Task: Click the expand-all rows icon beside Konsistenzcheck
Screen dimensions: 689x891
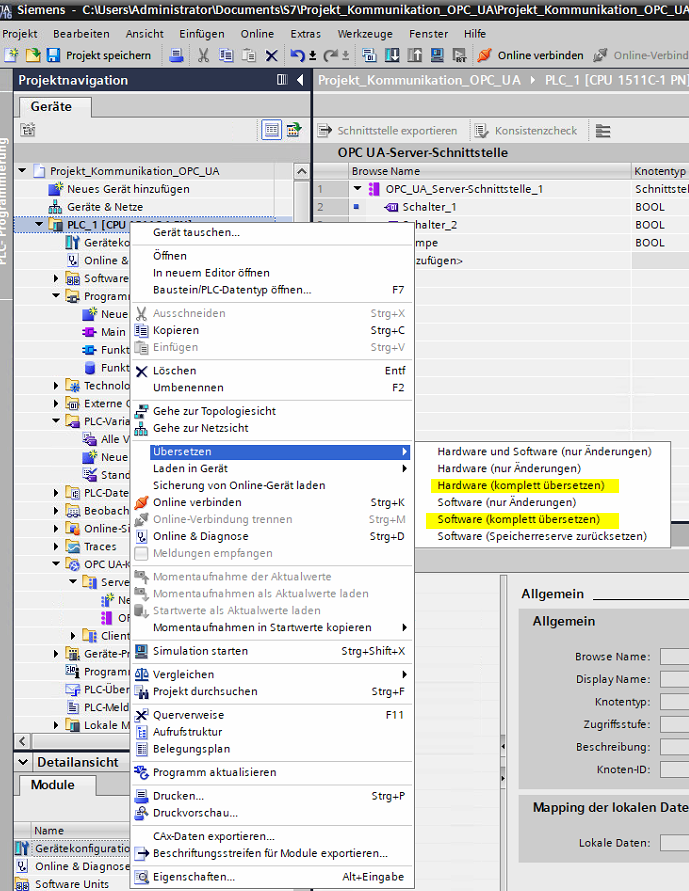Action: (x=603, y=131)
